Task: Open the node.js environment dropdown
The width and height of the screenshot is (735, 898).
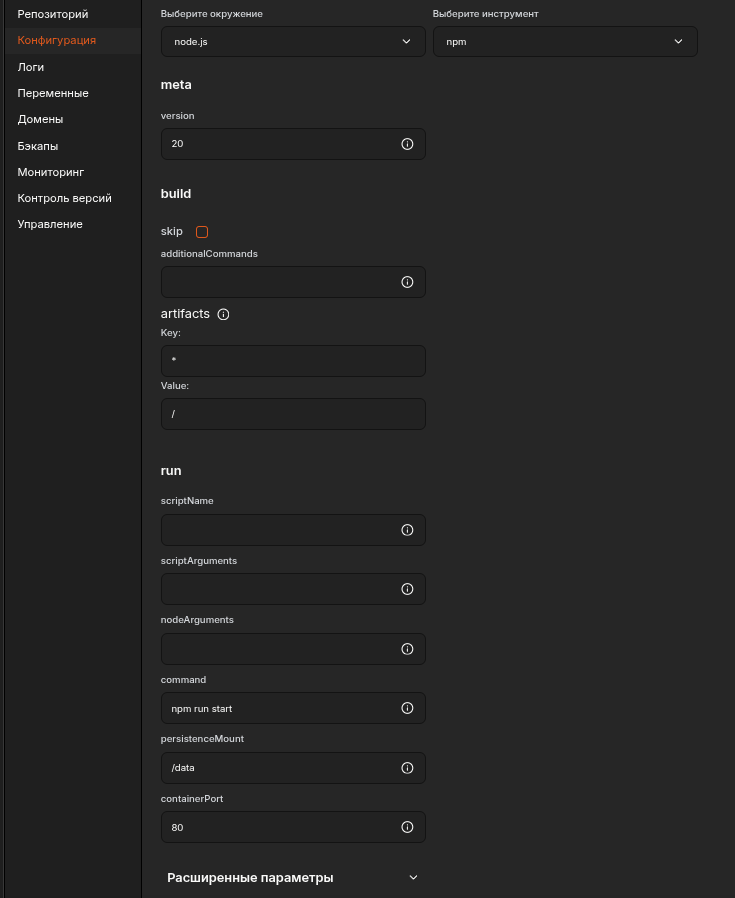Action: [293, 41]
